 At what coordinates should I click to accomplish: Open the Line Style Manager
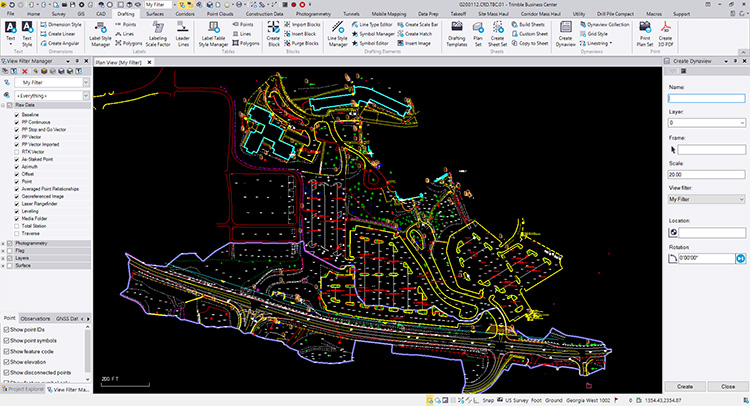click(x=337, y=34)
